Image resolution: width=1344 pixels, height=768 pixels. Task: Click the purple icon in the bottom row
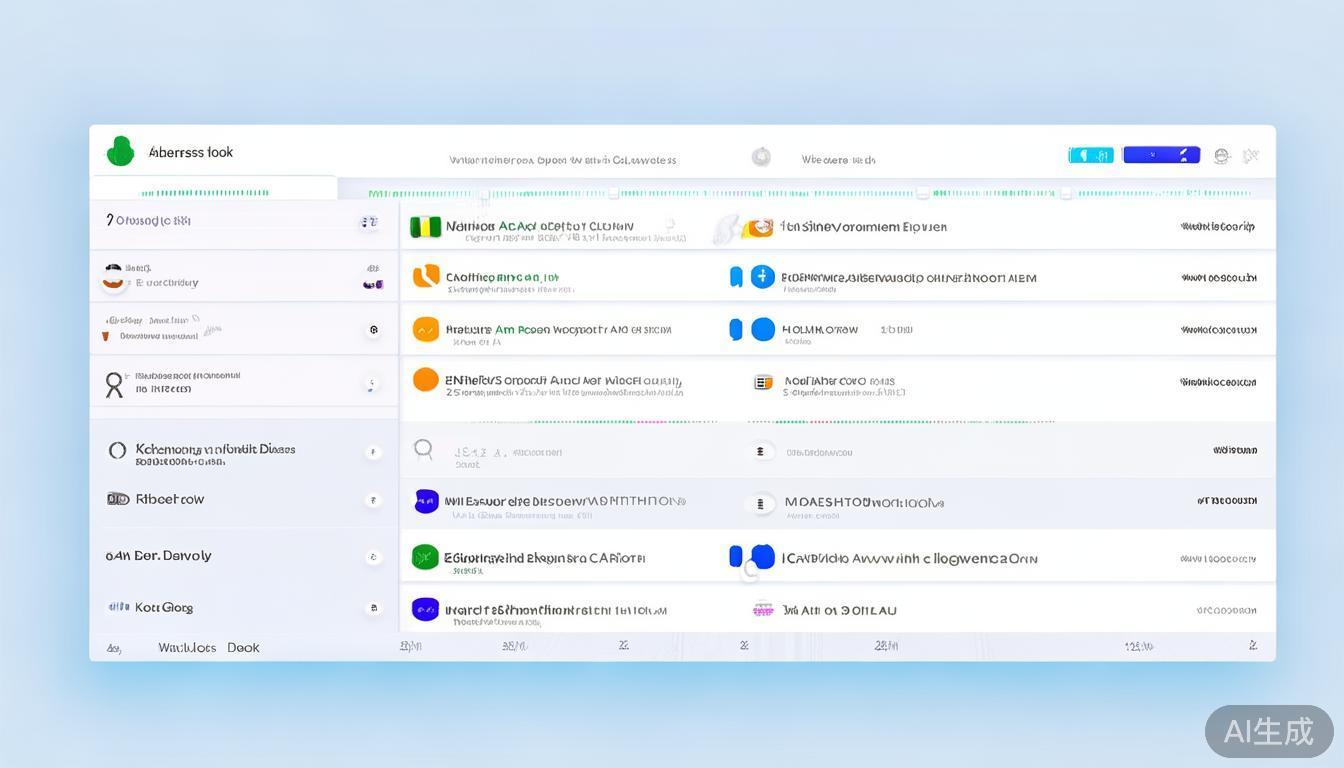[425, 609]
